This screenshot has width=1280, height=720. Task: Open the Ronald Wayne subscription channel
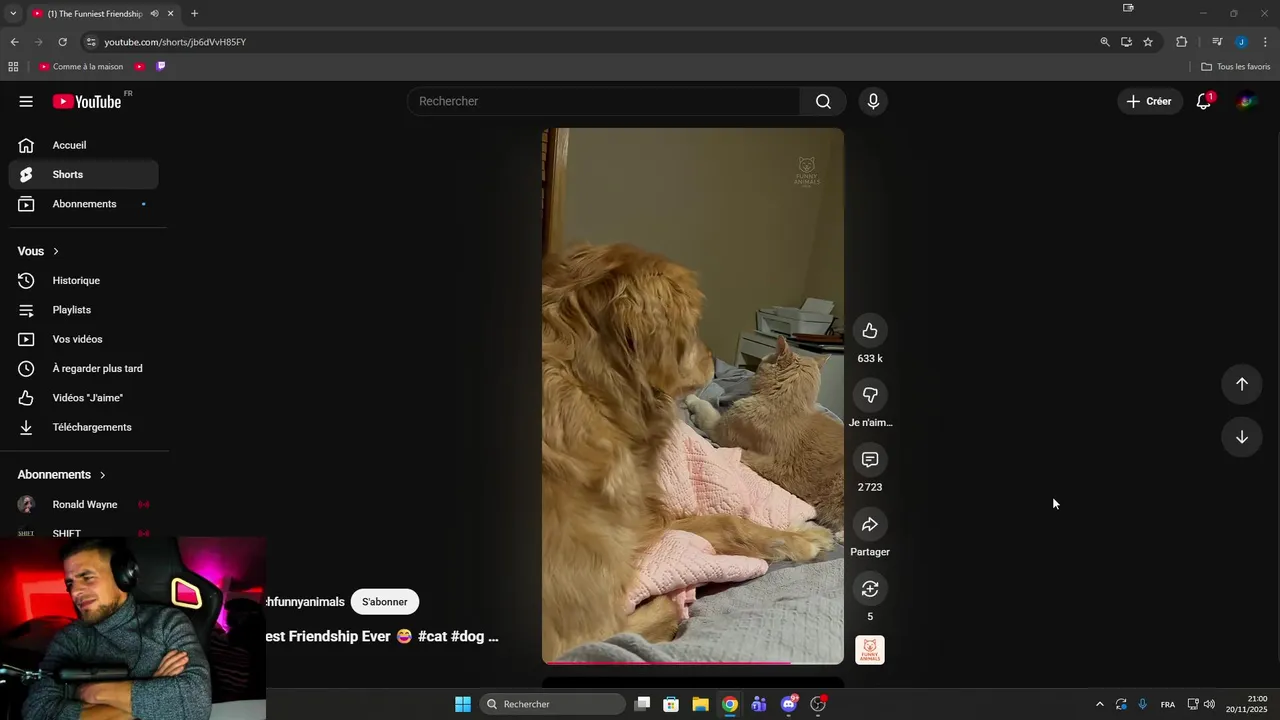[84, 505]
